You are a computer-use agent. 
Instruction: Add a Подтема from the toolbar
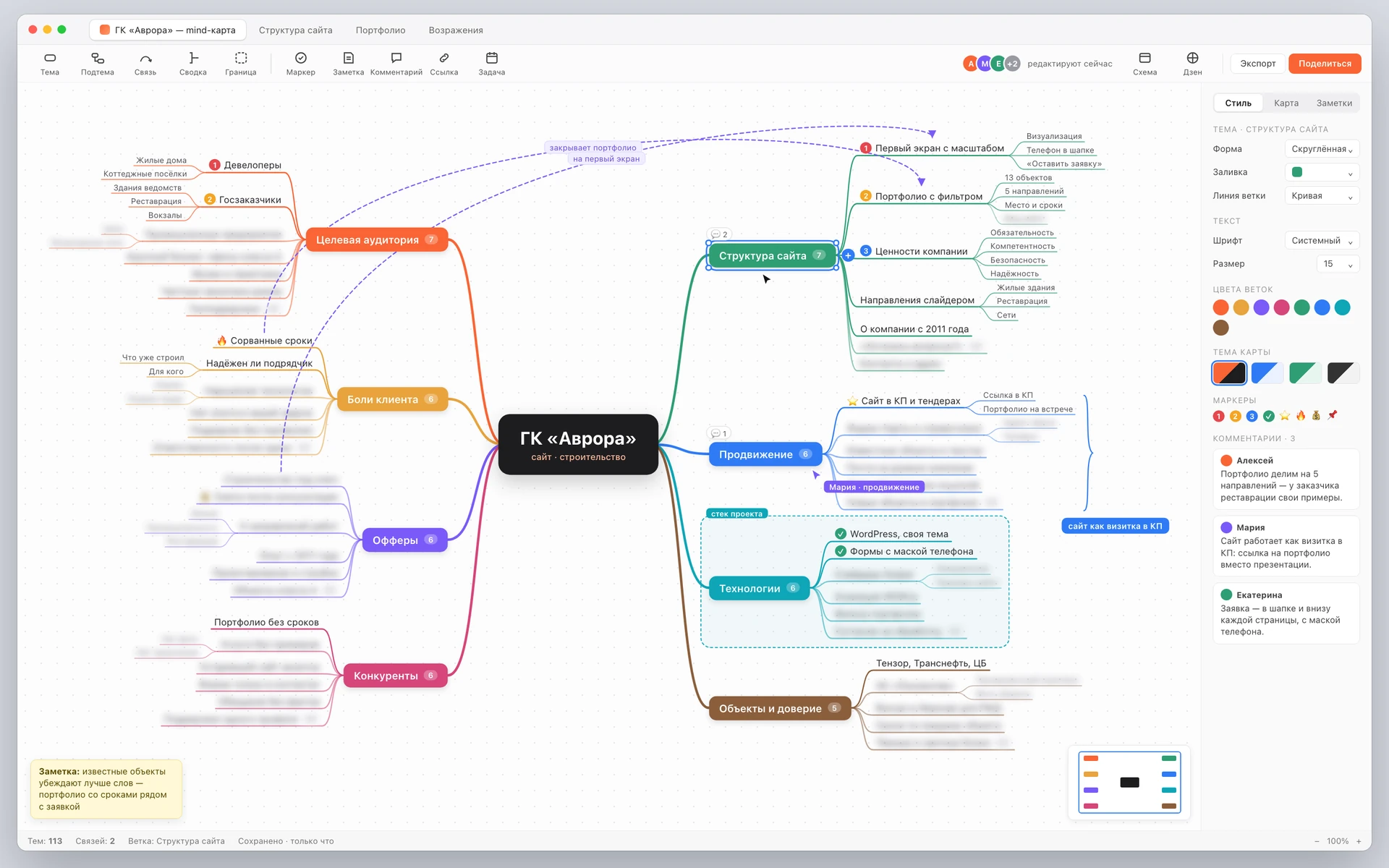98,64
